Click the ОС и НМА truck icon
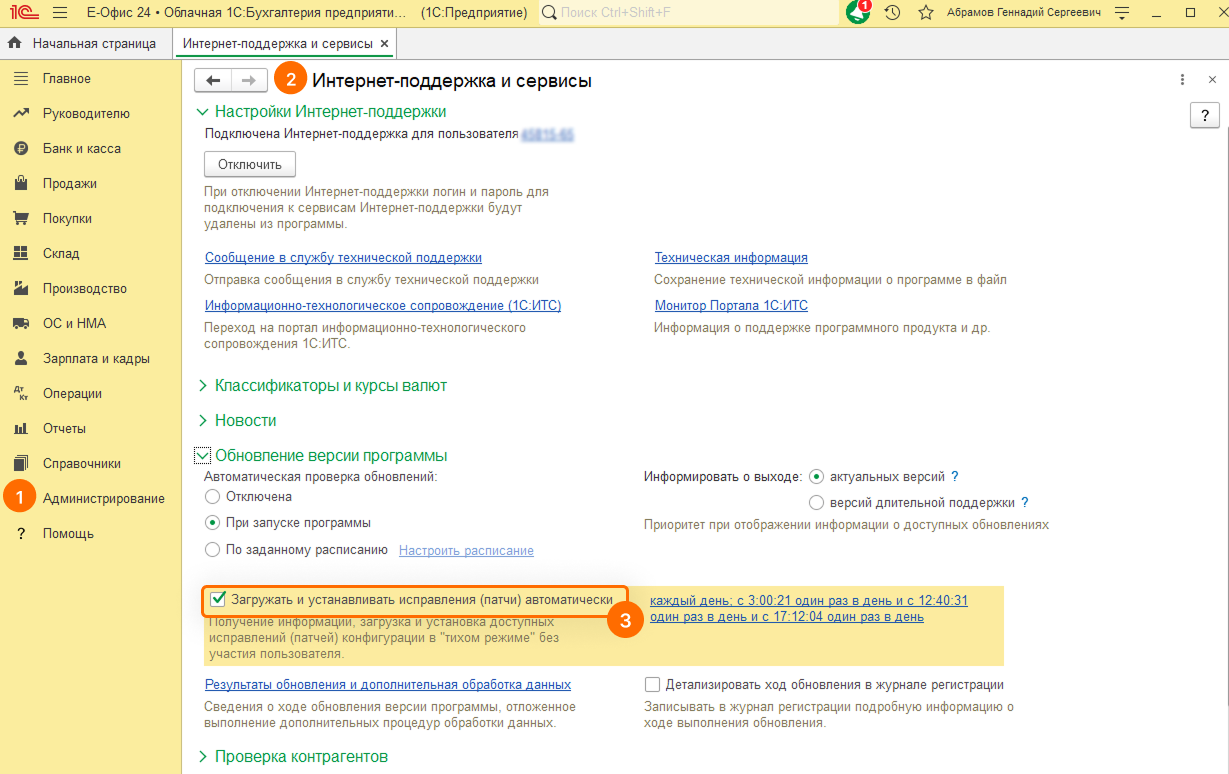The image size is (1229, 774). pyautogui.click(x=20, y=324)
